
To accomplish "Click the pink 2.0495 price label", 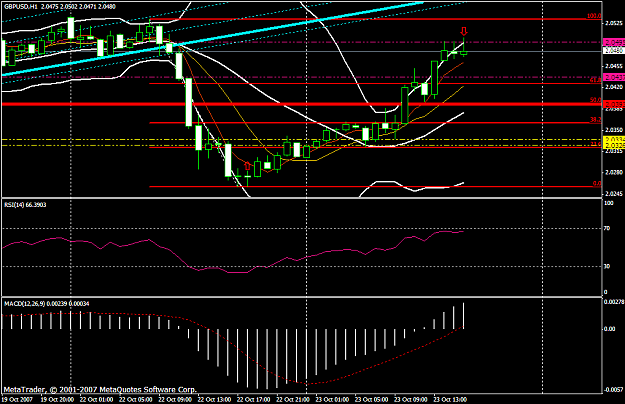I will (614, 42).
